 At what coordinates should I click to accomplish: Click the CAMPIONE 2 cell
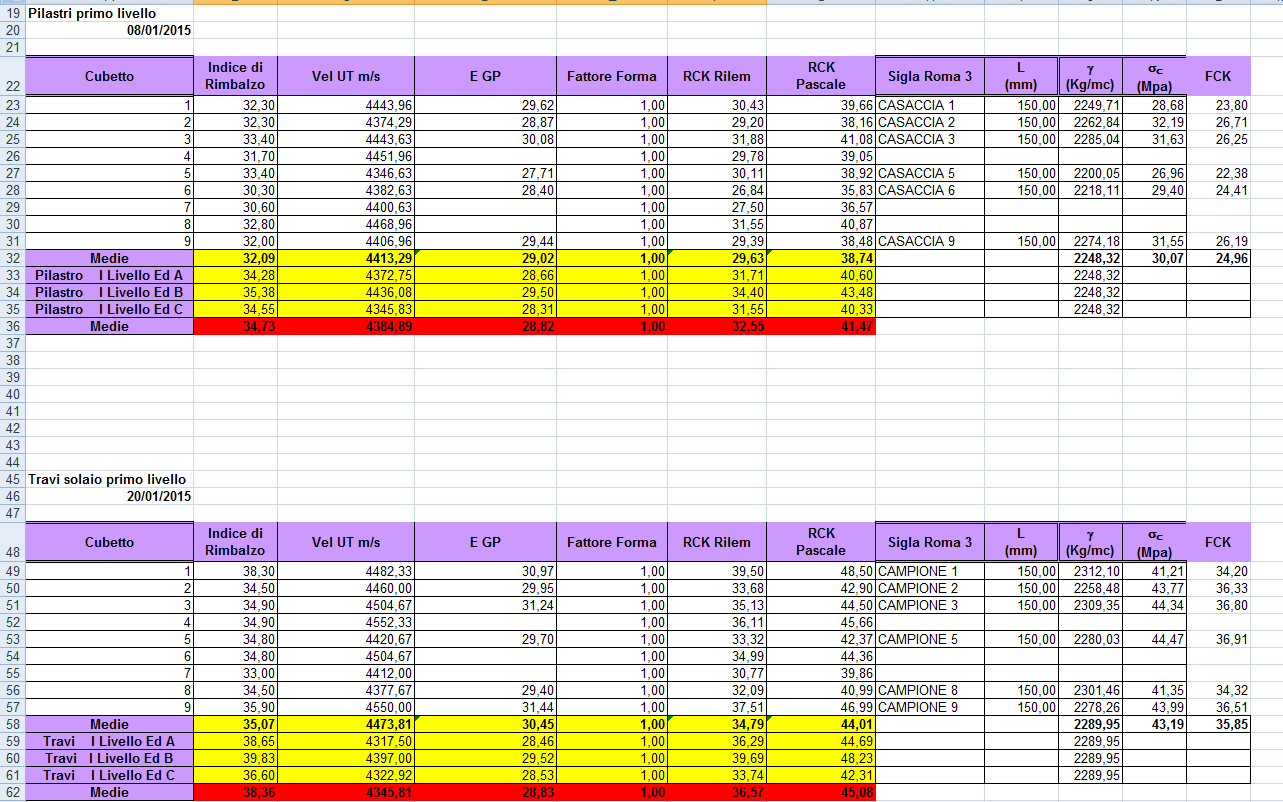[930, 588]
